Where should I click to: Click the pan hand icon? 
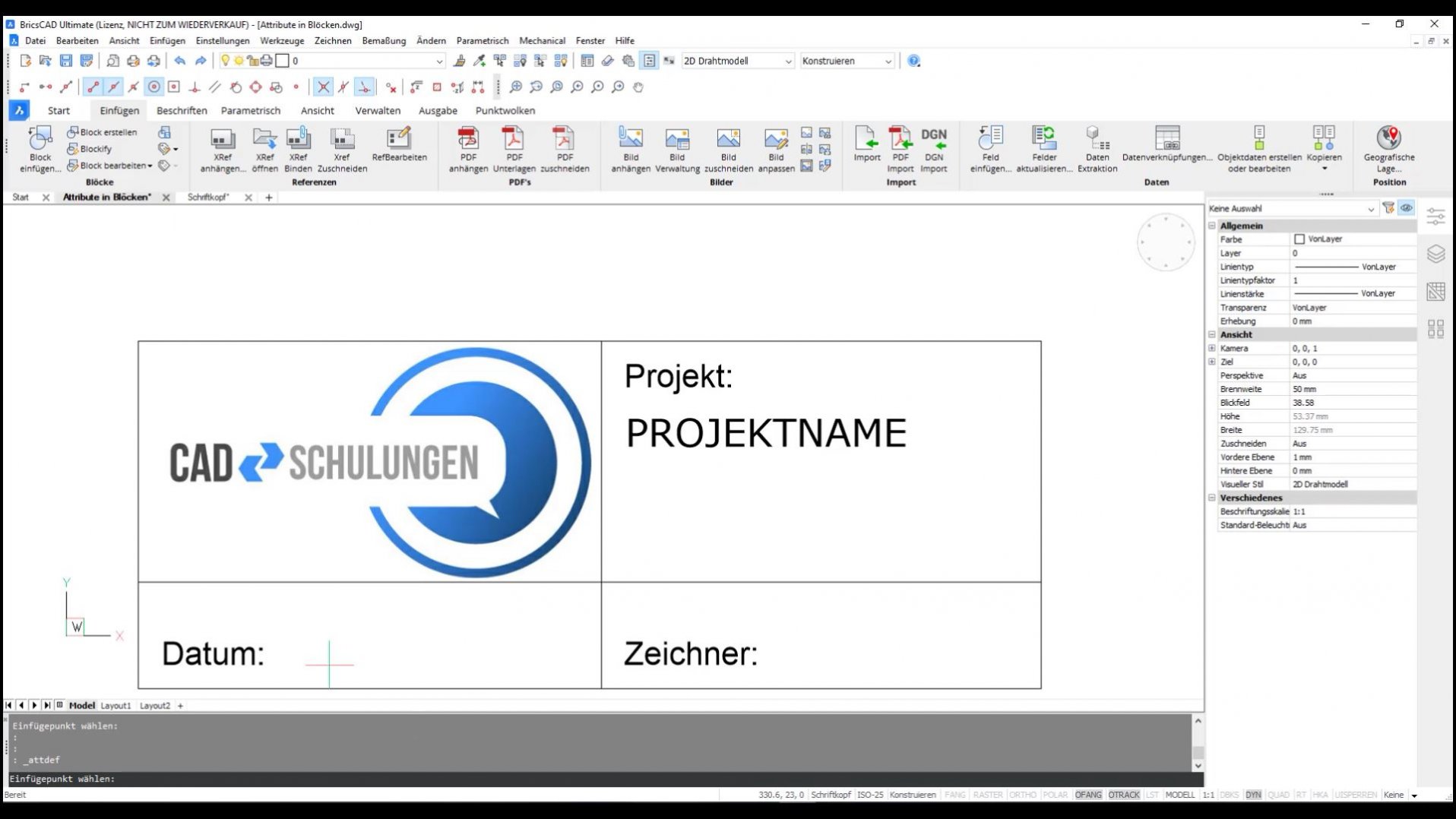pos(638,87)
